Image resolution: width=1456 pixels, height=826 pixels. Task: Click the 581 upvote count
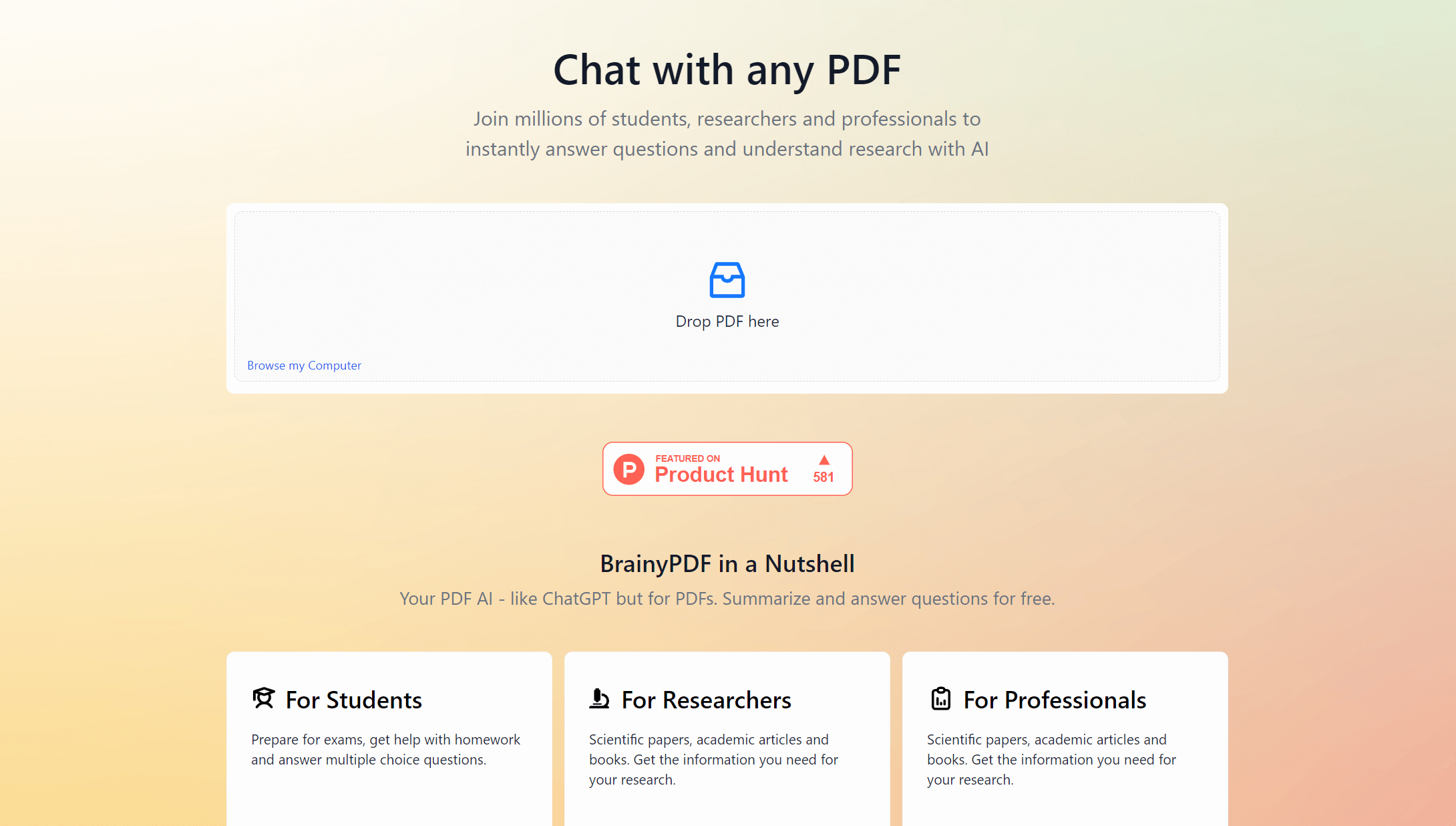(823, 477)
